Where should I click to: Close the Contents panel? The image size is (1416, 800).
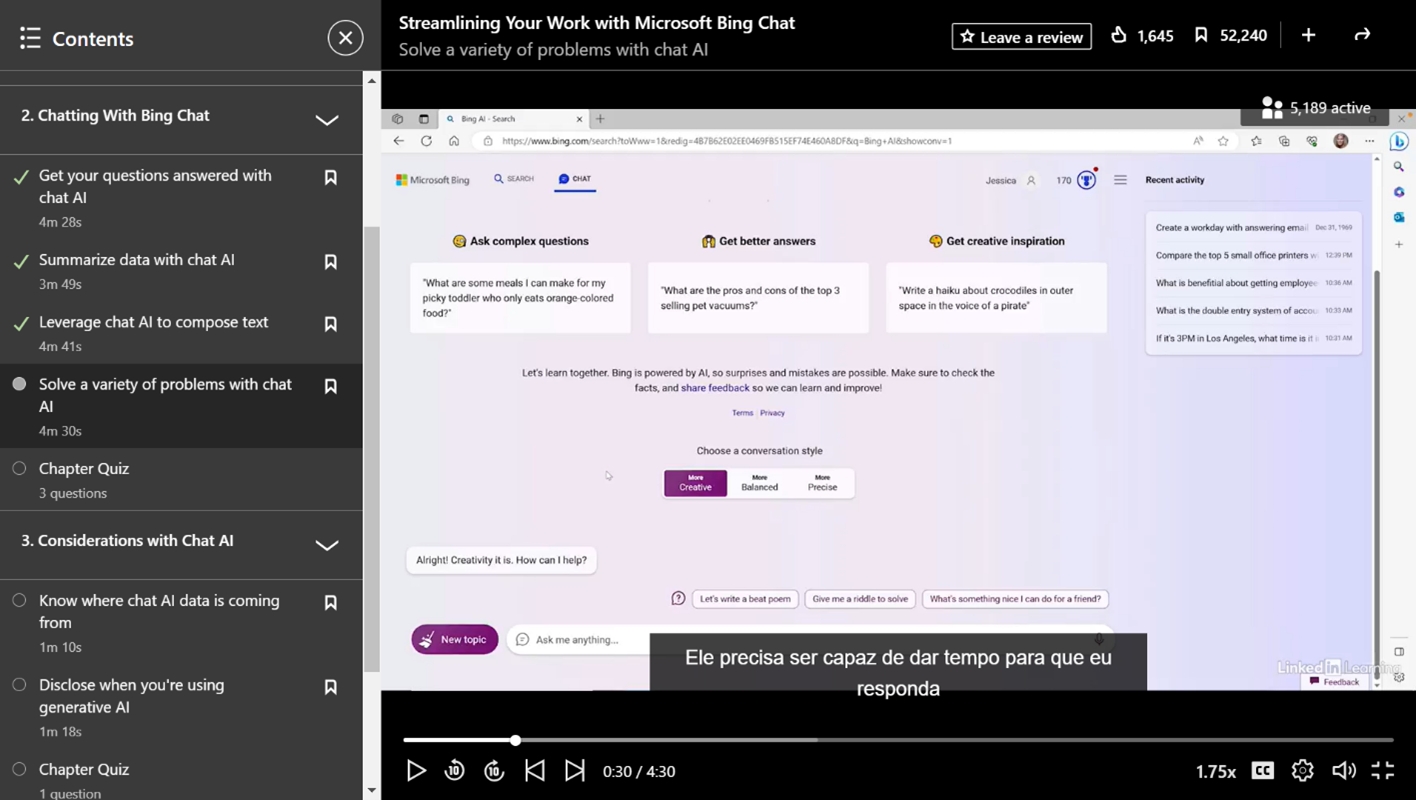[x=345, y=38]
